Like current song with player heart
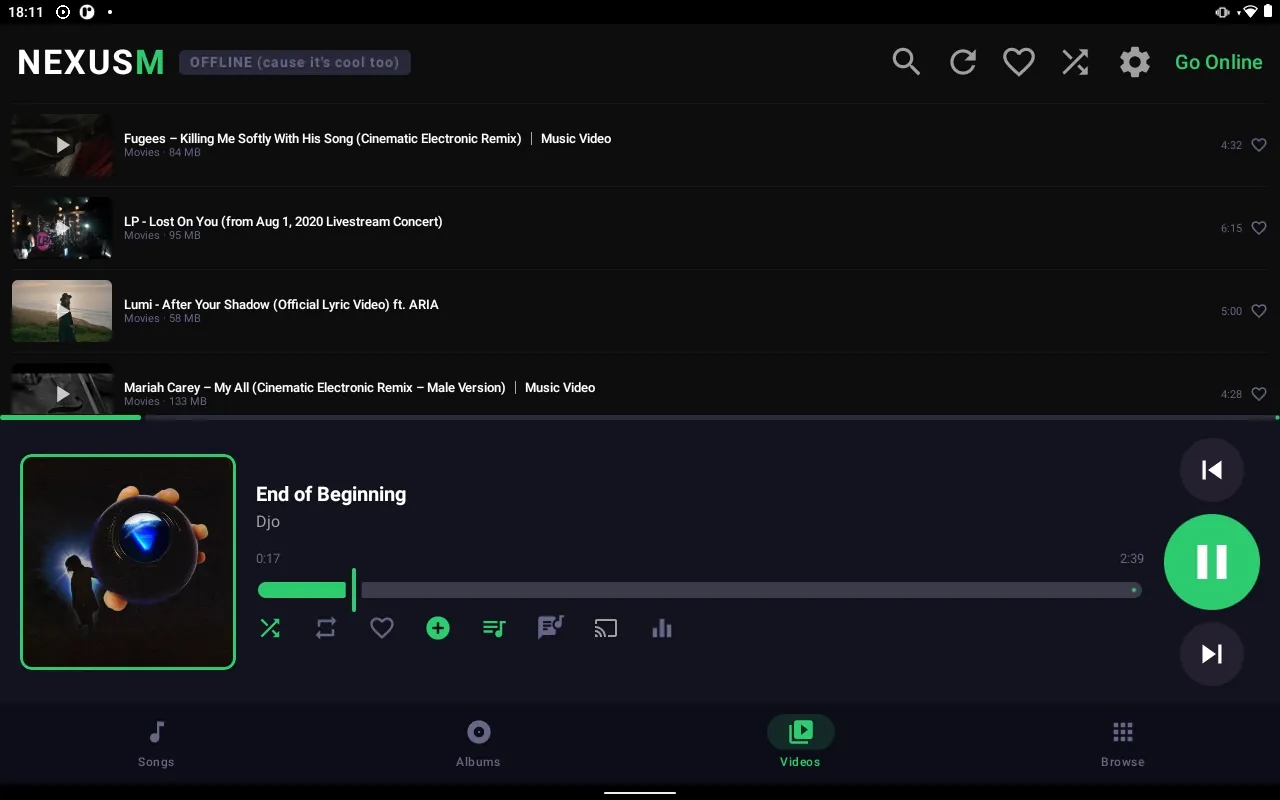The image size is (1280, 800). point(382,628)
